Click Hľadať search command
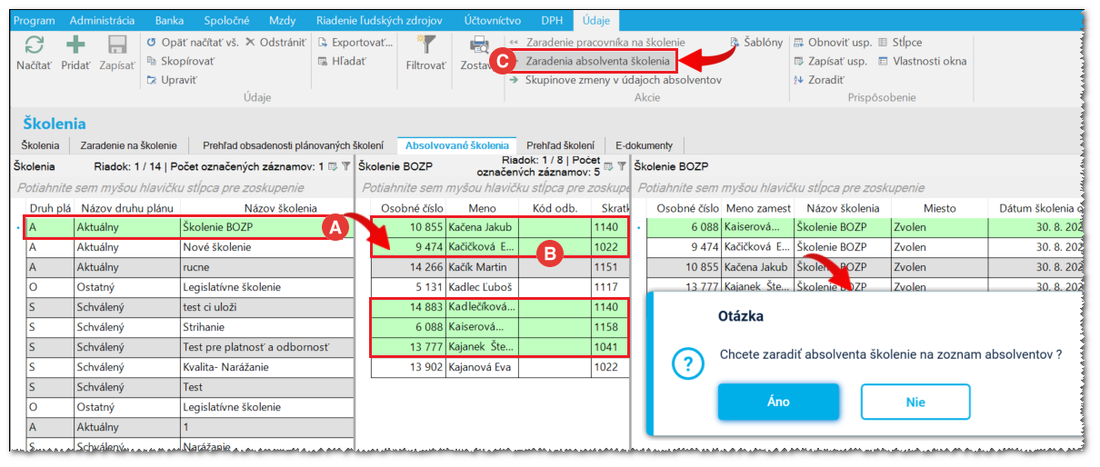1100x467 pixels. click(x=343, y=61)
